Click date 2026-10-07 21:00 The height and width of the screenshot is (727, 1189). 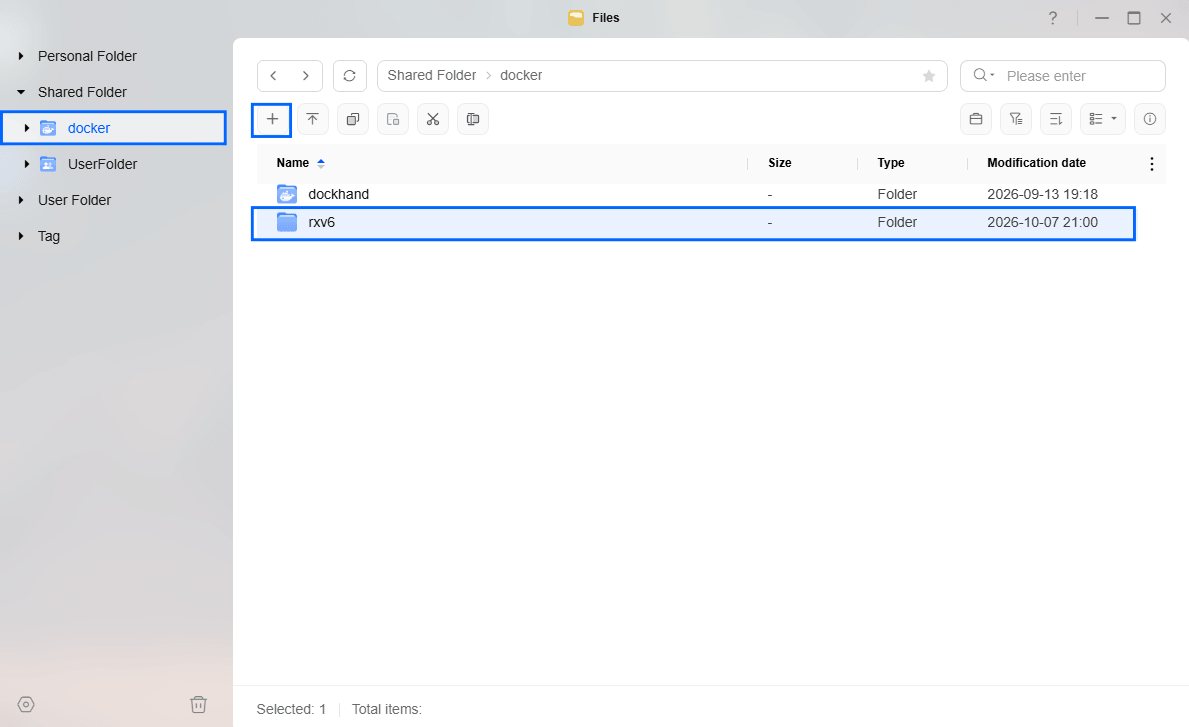(x=1043, y=222)
